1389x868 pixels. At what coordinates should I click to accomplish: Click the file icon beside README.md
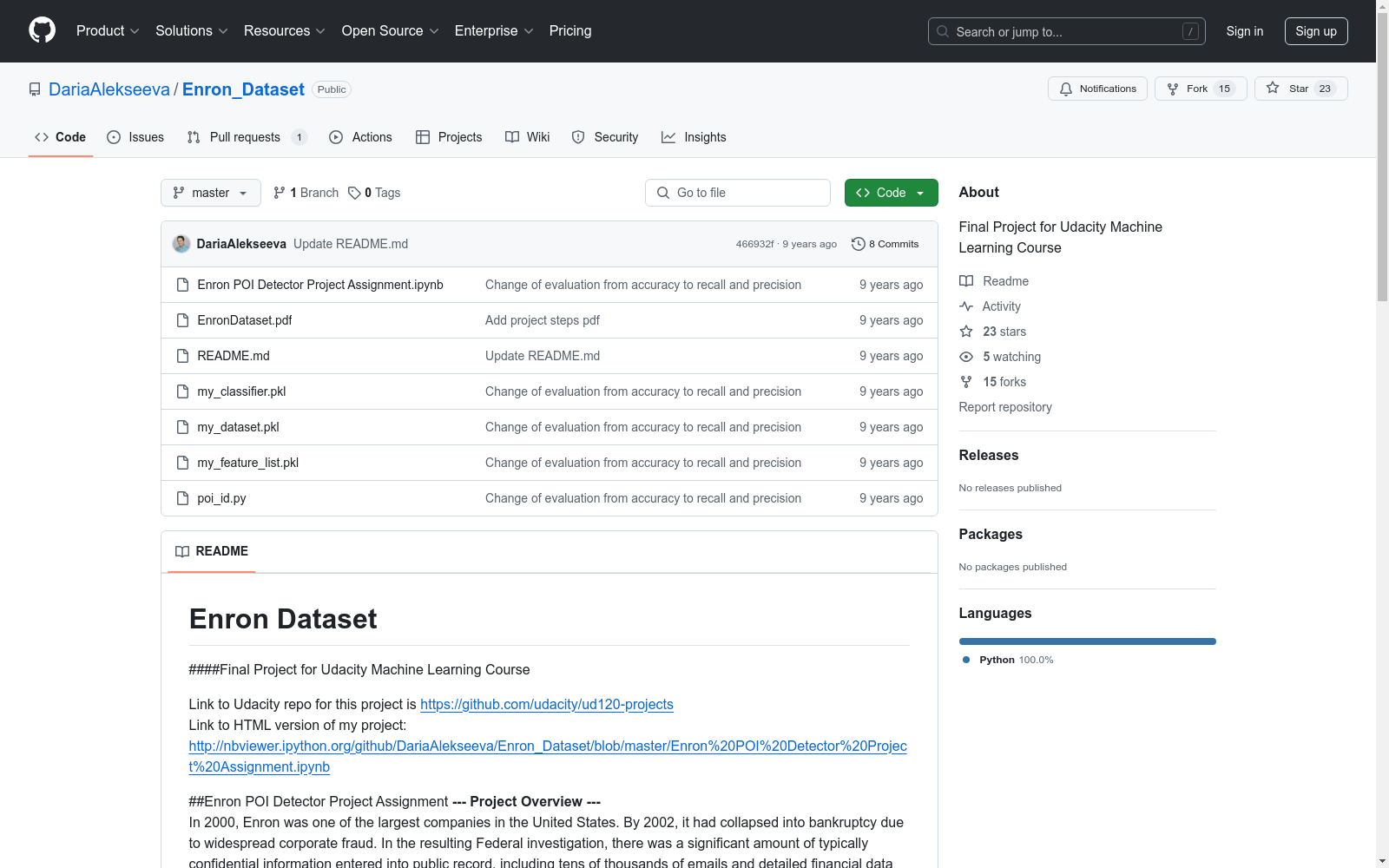[x=182, y=356]
